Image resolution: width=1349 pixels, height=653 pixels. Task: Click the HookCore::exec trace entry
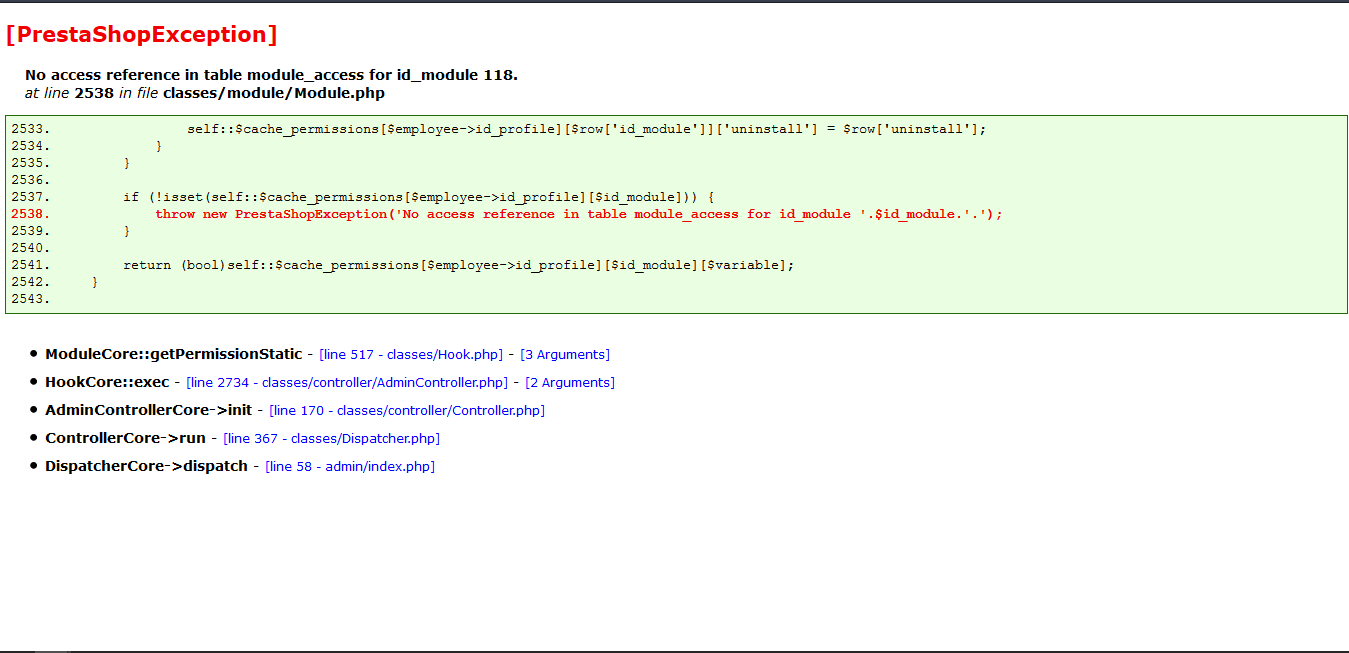(x=107, y=382)
